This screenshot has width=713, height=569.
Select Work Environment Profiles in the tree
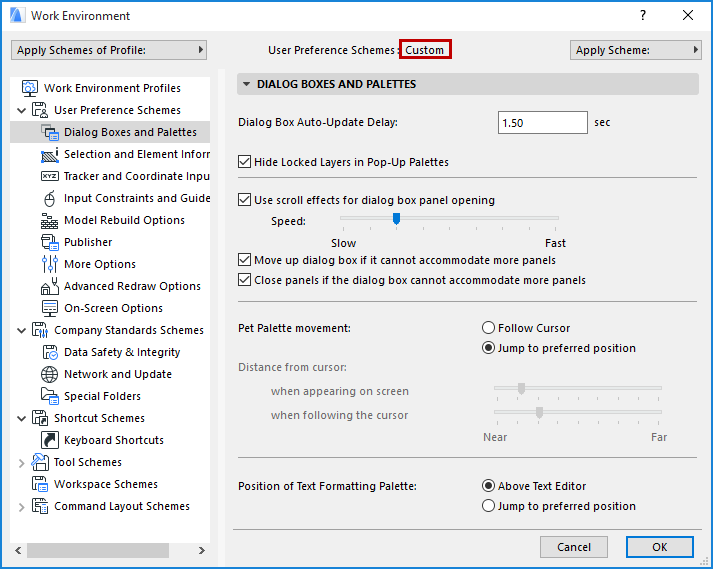click(x=112, y=88)
